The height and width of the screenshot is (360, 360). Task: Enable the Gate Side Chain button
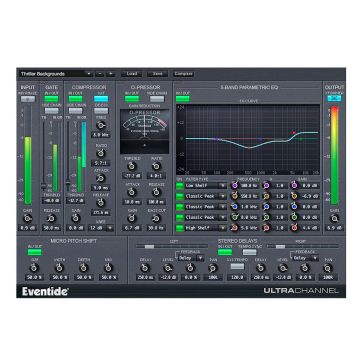click(51, 111)
